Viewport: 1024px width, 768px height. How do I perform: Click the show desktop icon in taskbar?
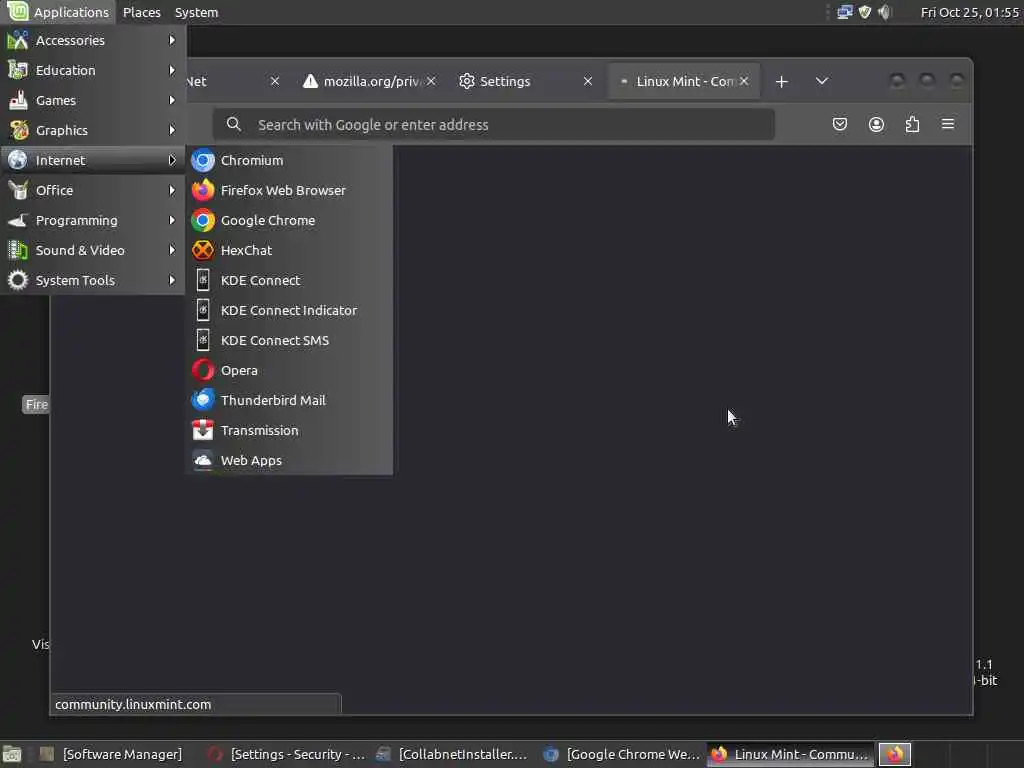click(12, 754)
